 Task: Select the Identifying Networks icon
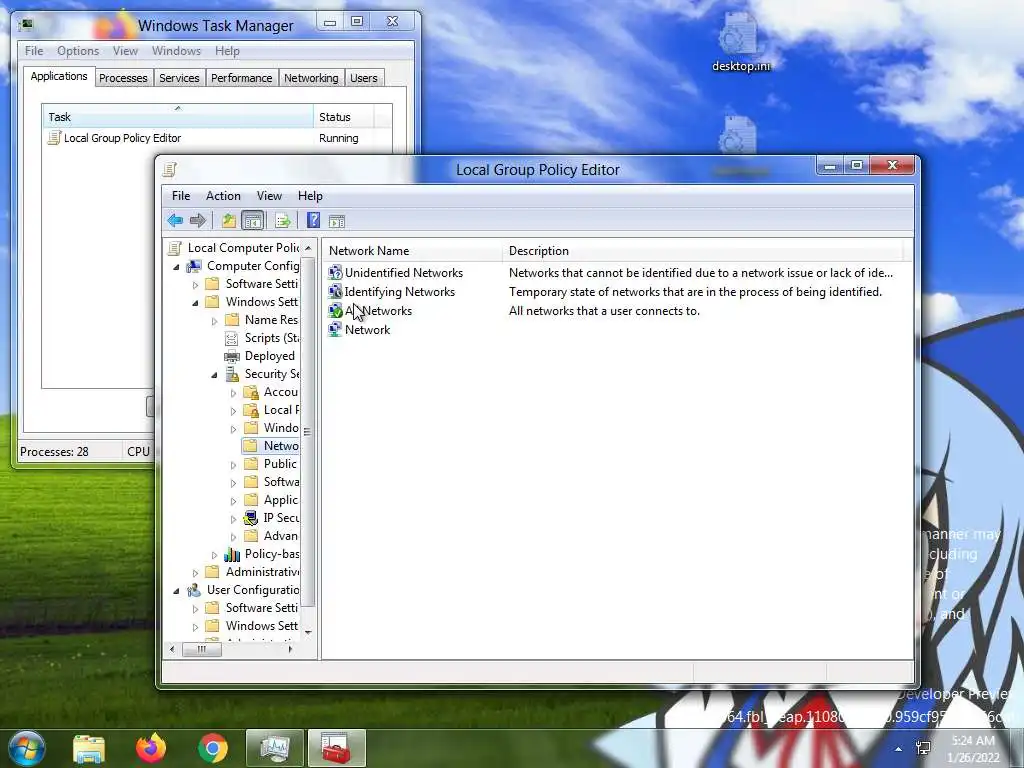335,291
